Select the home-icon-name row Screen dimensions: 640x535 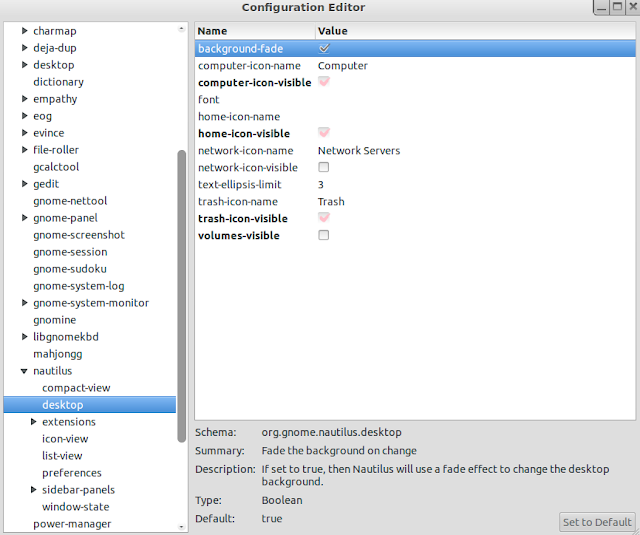[x=415, y=117]
